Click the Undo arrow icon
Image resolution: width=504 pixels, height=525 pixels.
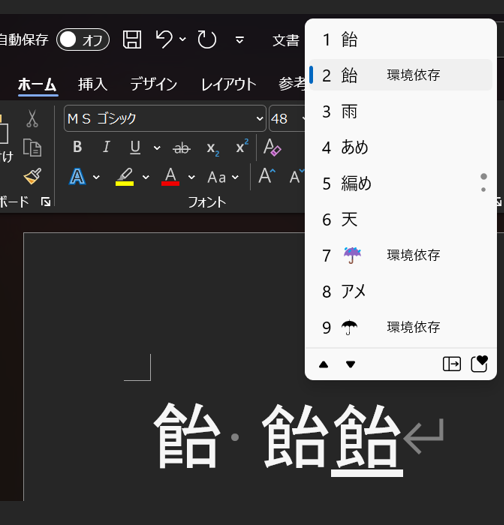click(x=164, y=39)
